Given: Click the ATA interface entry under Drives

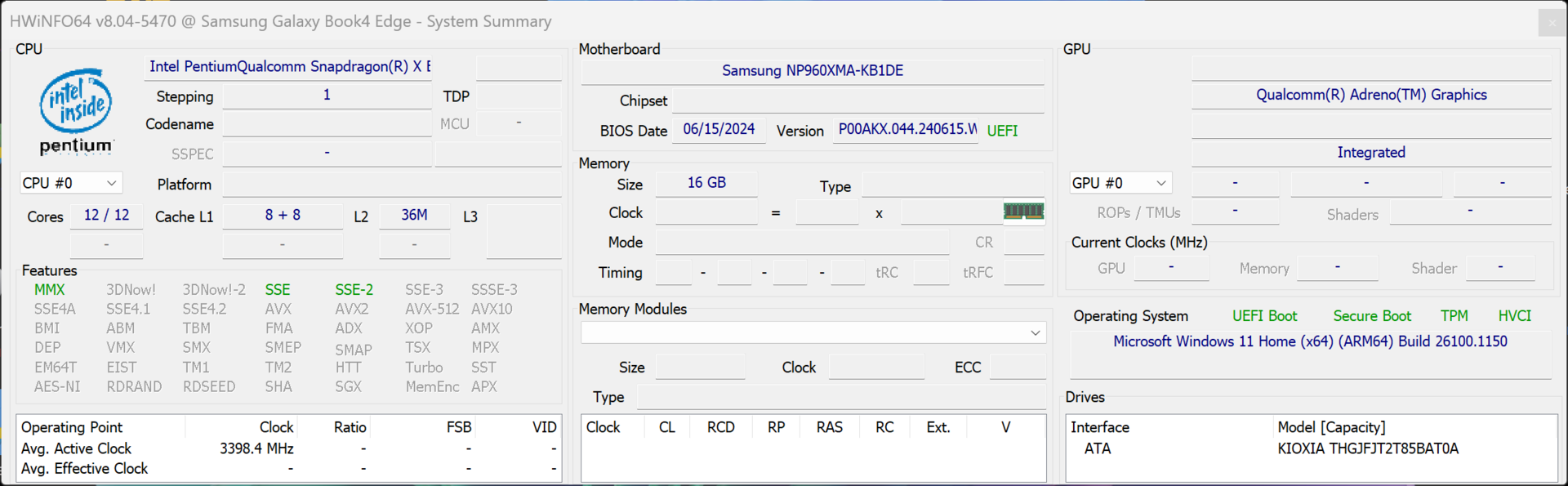Looking at the screenshot, I should [1098, 448].
